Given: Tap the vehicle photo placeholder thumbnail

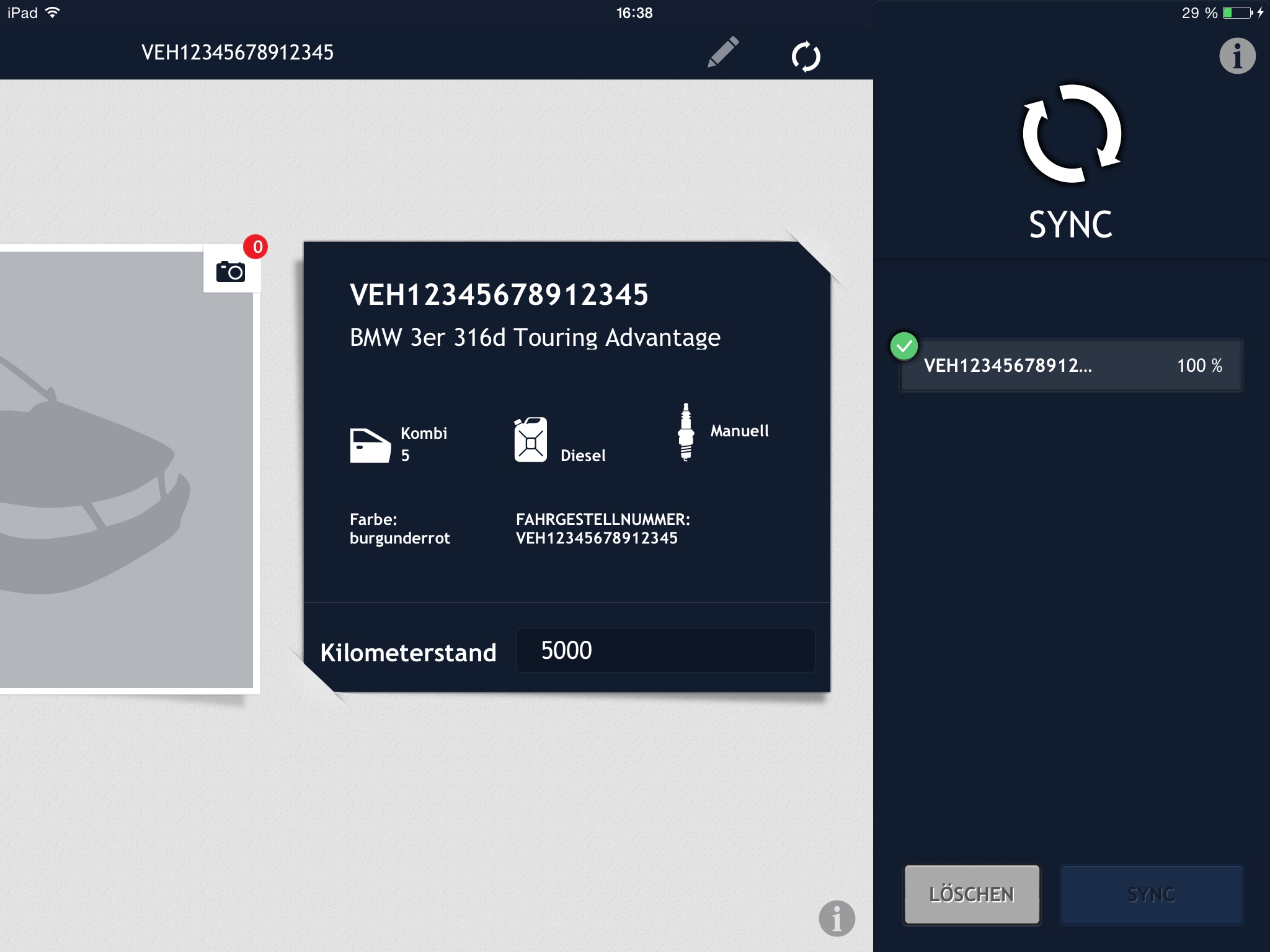Looking at the screenshot, I should click(126, 469).
